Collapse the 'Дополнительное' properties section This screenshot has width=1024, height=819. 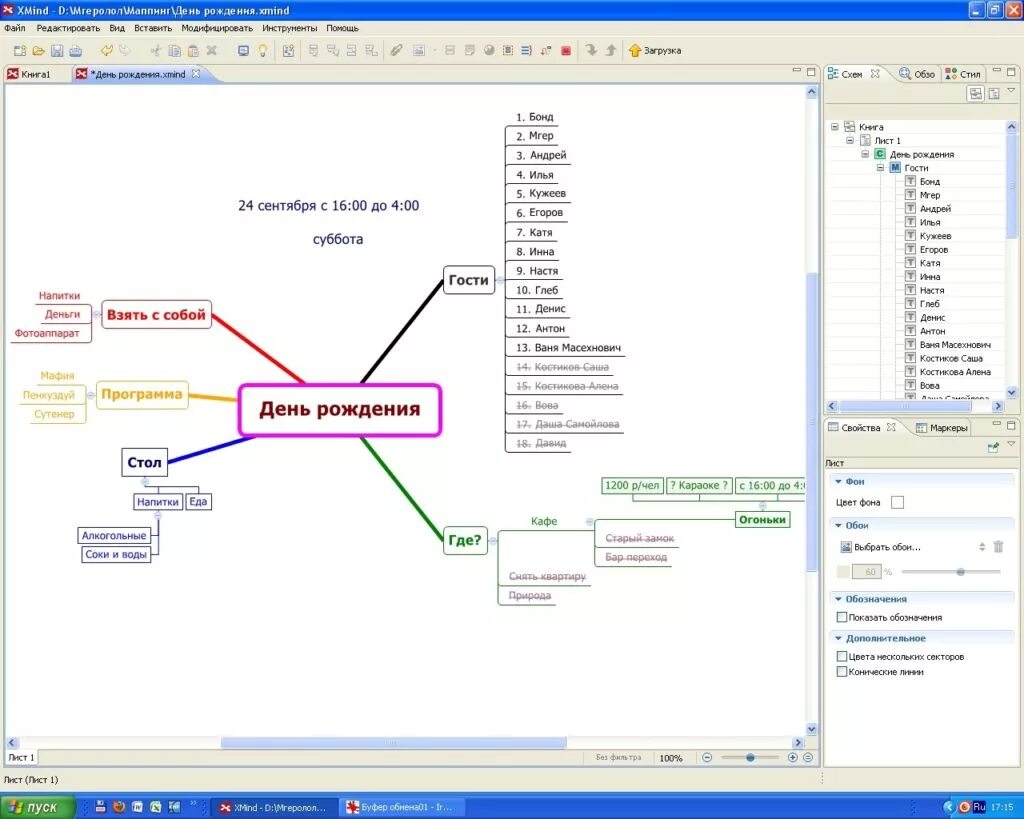838,638
